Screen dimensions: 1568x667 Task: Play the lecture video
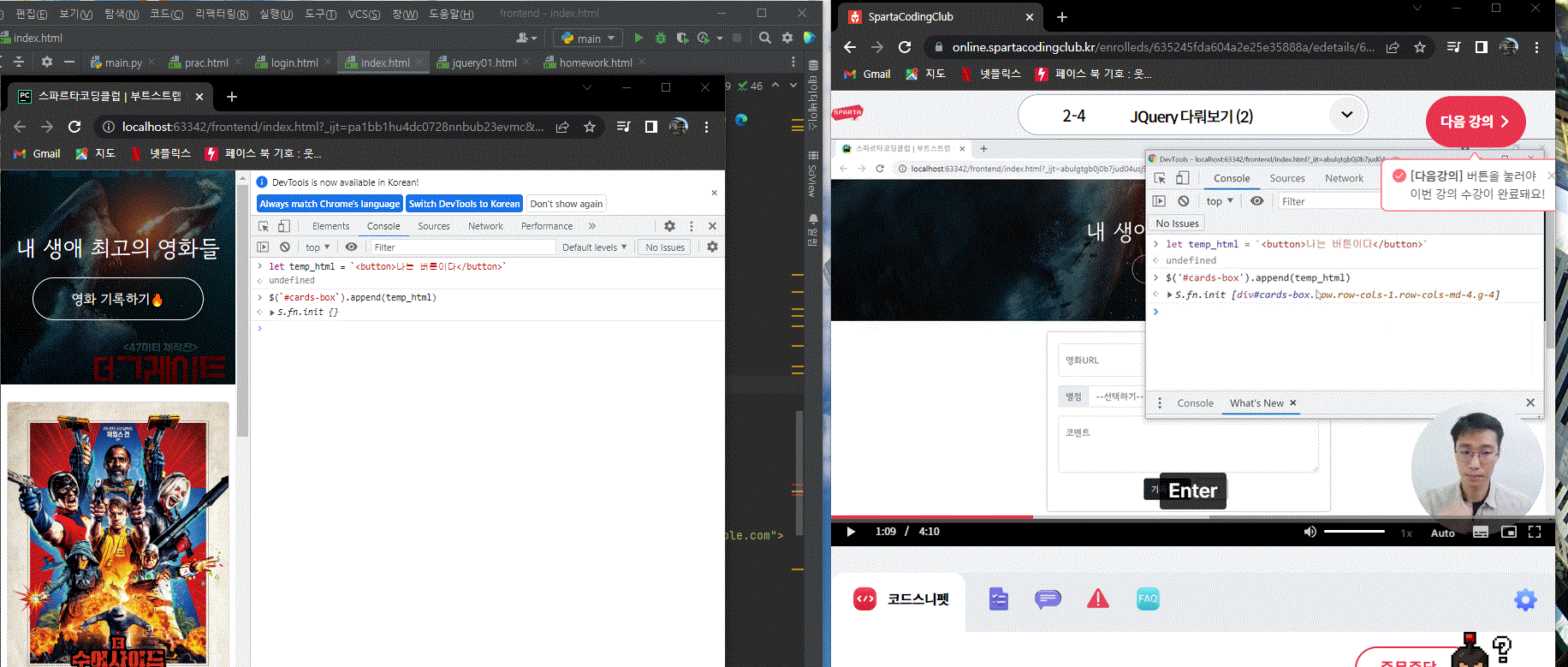pyautogui.click(x=851, y=532)
